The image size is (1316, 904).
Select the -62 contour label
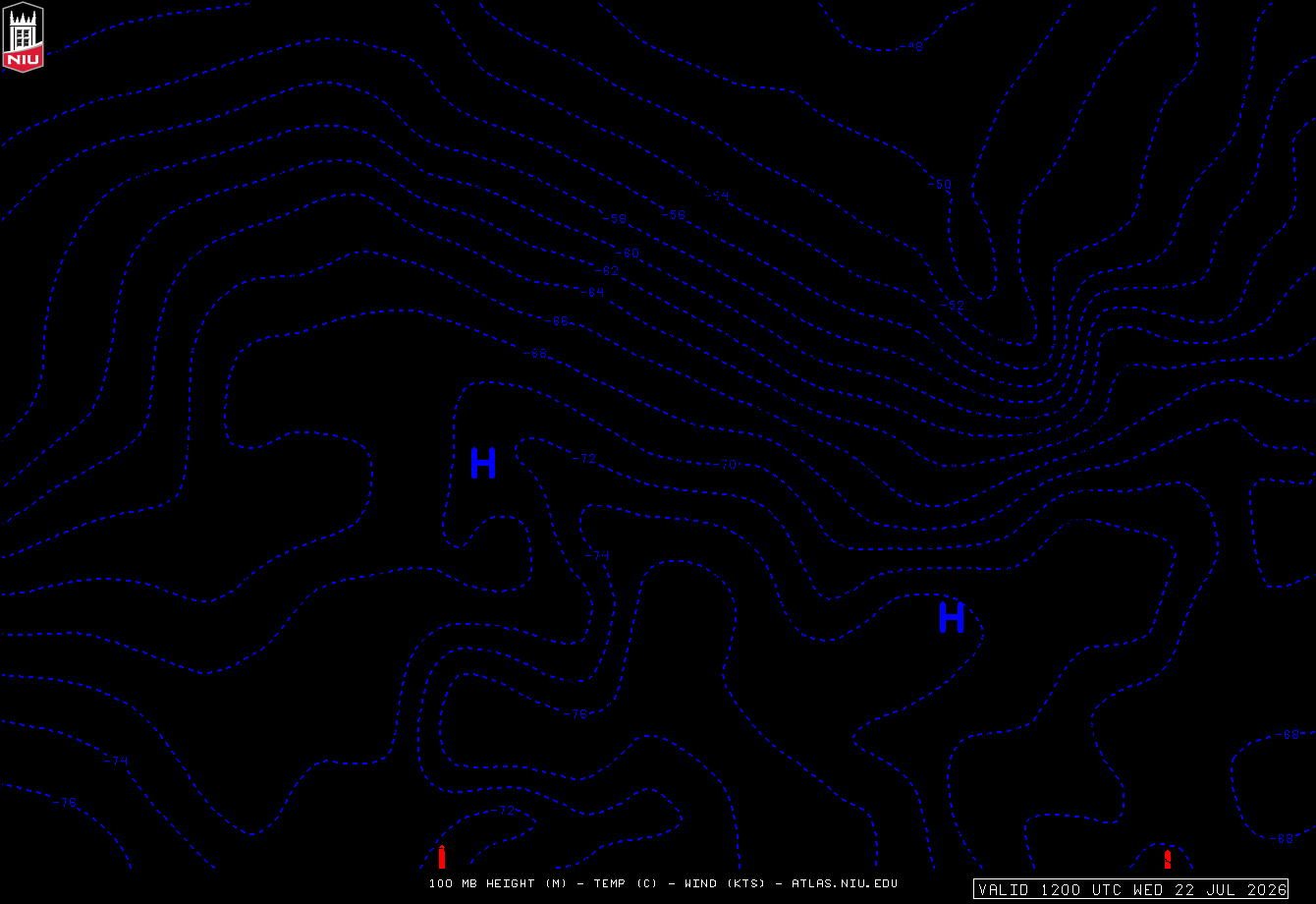(607, 270)
